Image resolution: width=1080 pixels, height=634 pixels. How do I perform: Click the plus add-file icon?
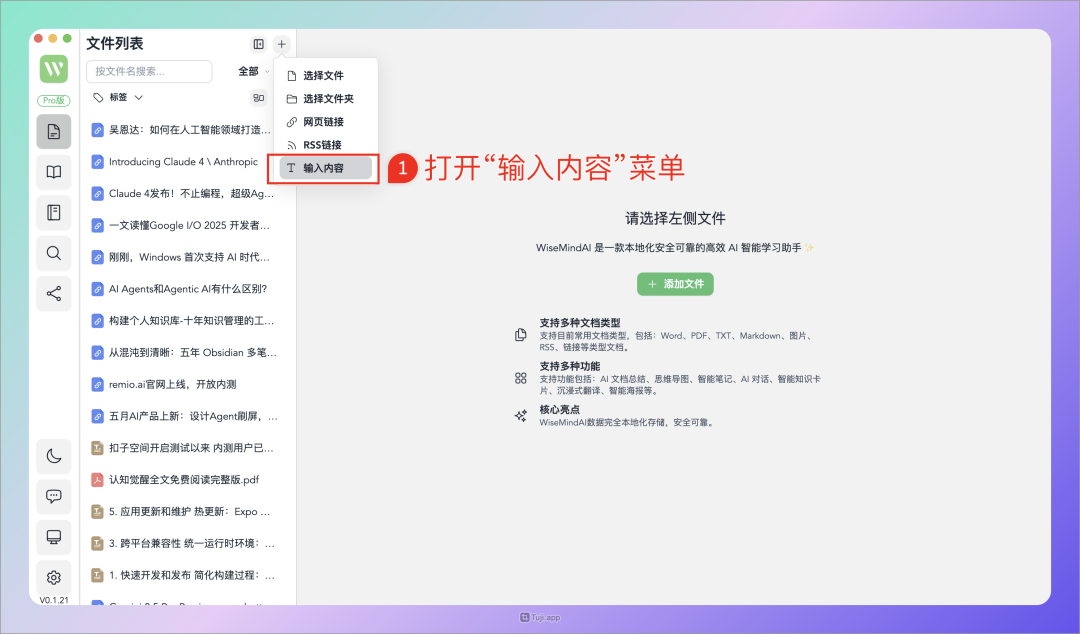(x=281, y=44)
